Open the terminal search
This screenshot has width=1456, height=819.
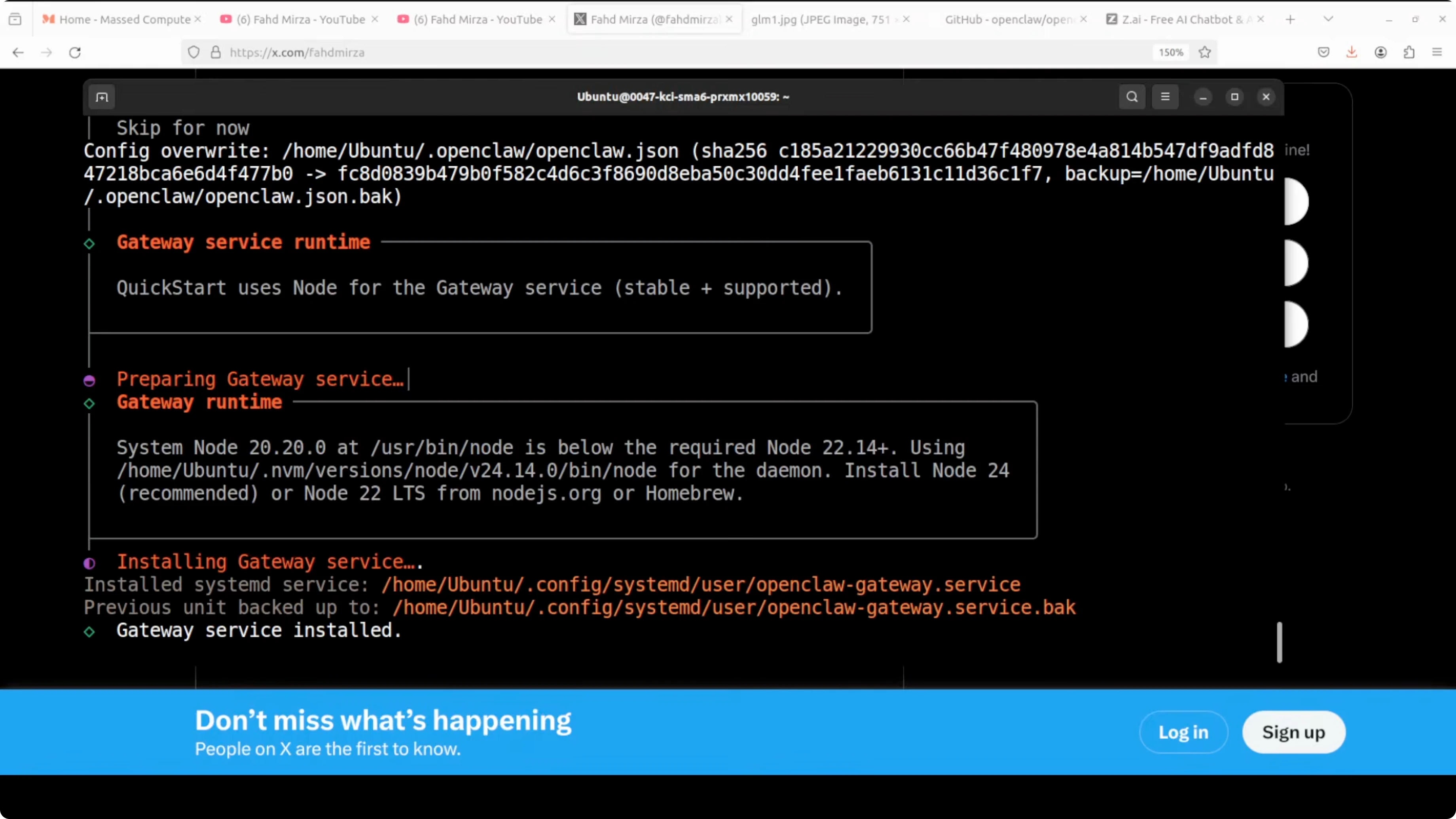pyautogui.click(x=1132, y=97)
